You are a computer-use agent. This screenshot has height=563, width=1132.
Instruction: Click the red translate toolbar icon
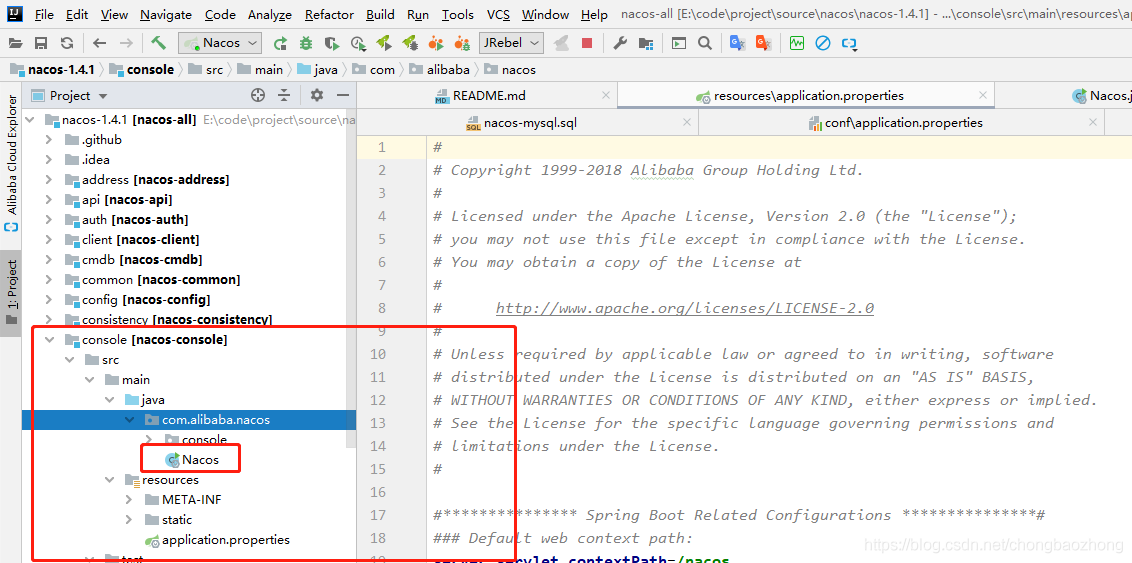click(x=763, y=43)
